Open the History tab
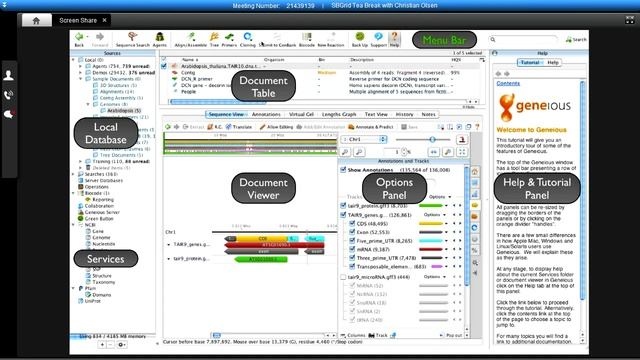The height and width of the screenshot is (360, 640). pos(404,115)
